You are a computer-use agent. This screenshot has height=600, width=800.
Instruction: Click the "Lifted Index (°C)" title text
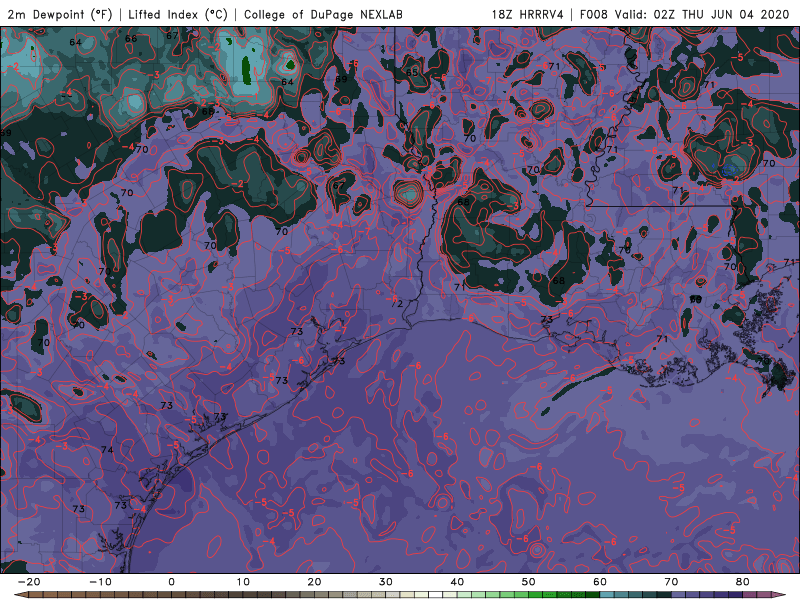pos(178,15)
